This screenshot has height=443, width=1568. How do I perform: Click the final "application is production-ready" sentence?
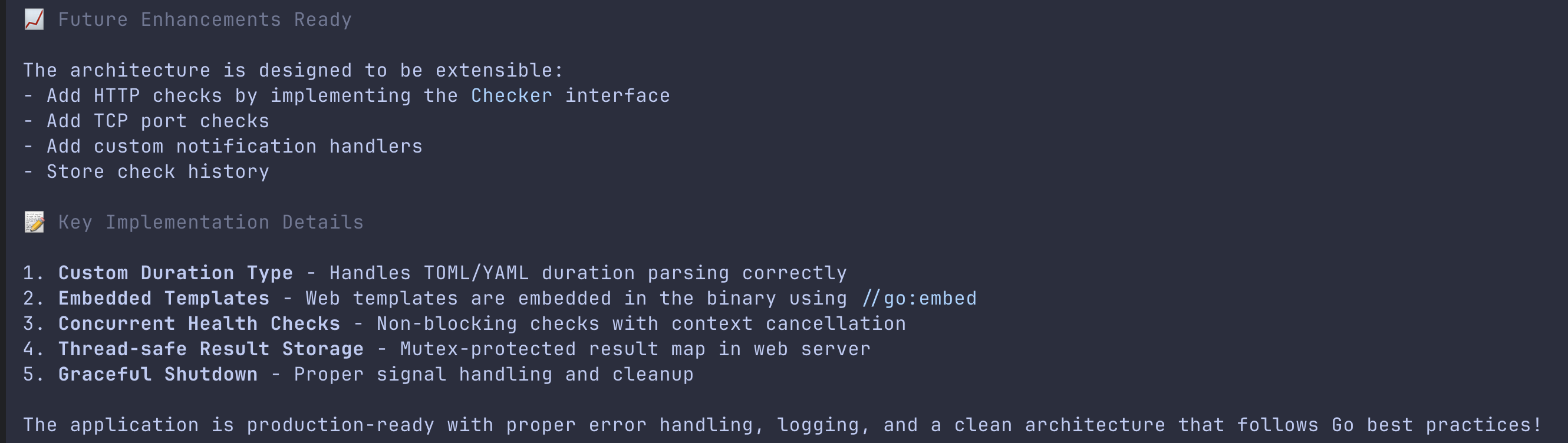click(x=782, y=425)
